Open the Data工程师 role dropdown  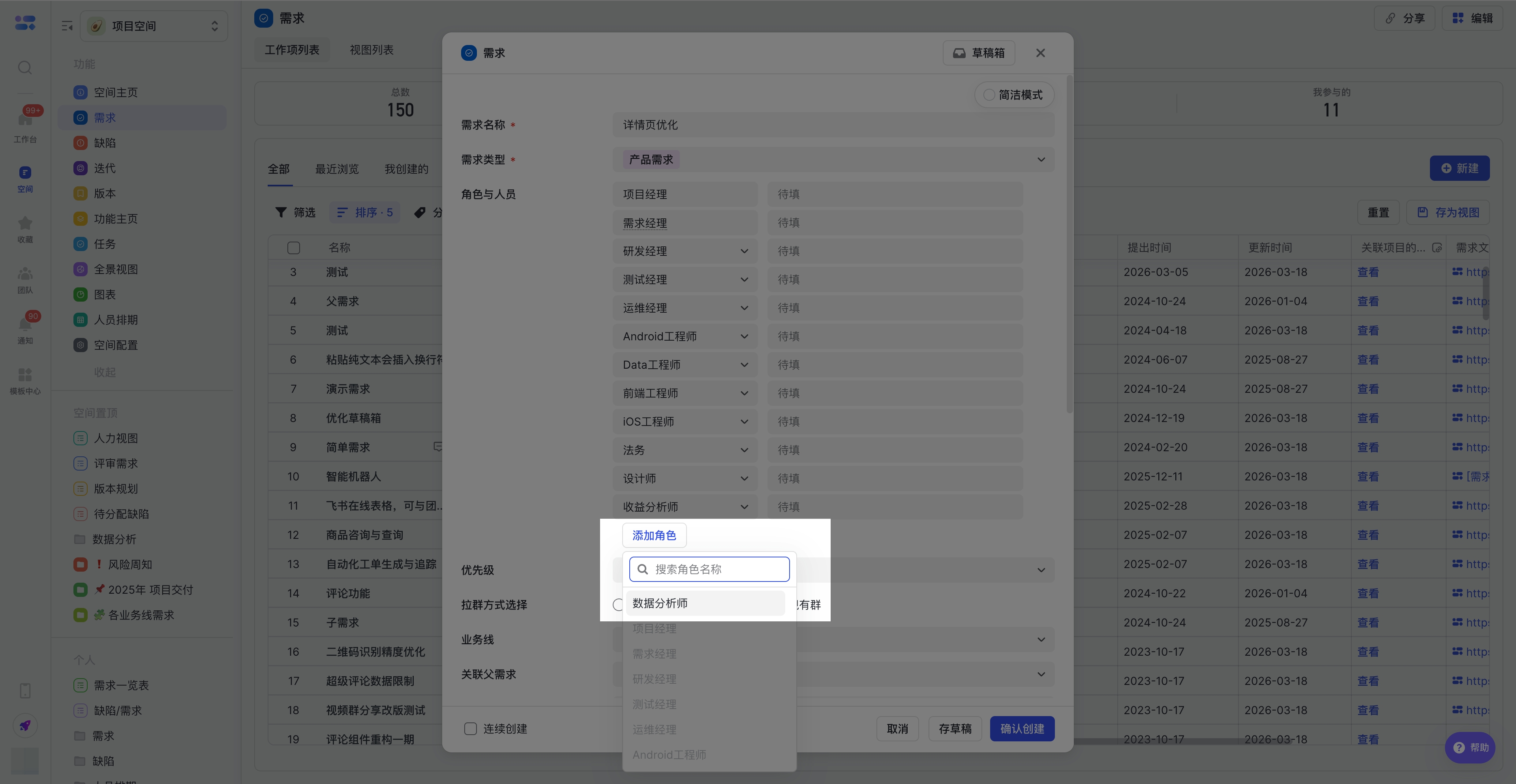coord(685,365)
